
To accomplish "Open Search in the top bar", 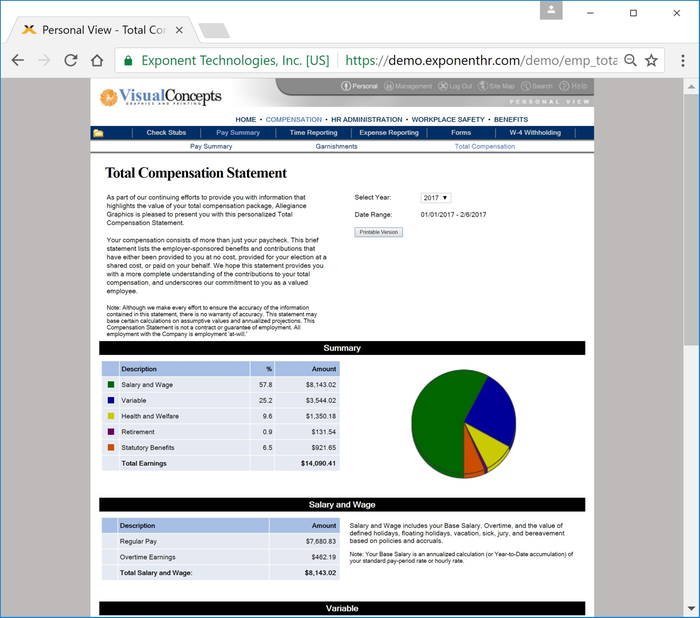I will (537, 86).
